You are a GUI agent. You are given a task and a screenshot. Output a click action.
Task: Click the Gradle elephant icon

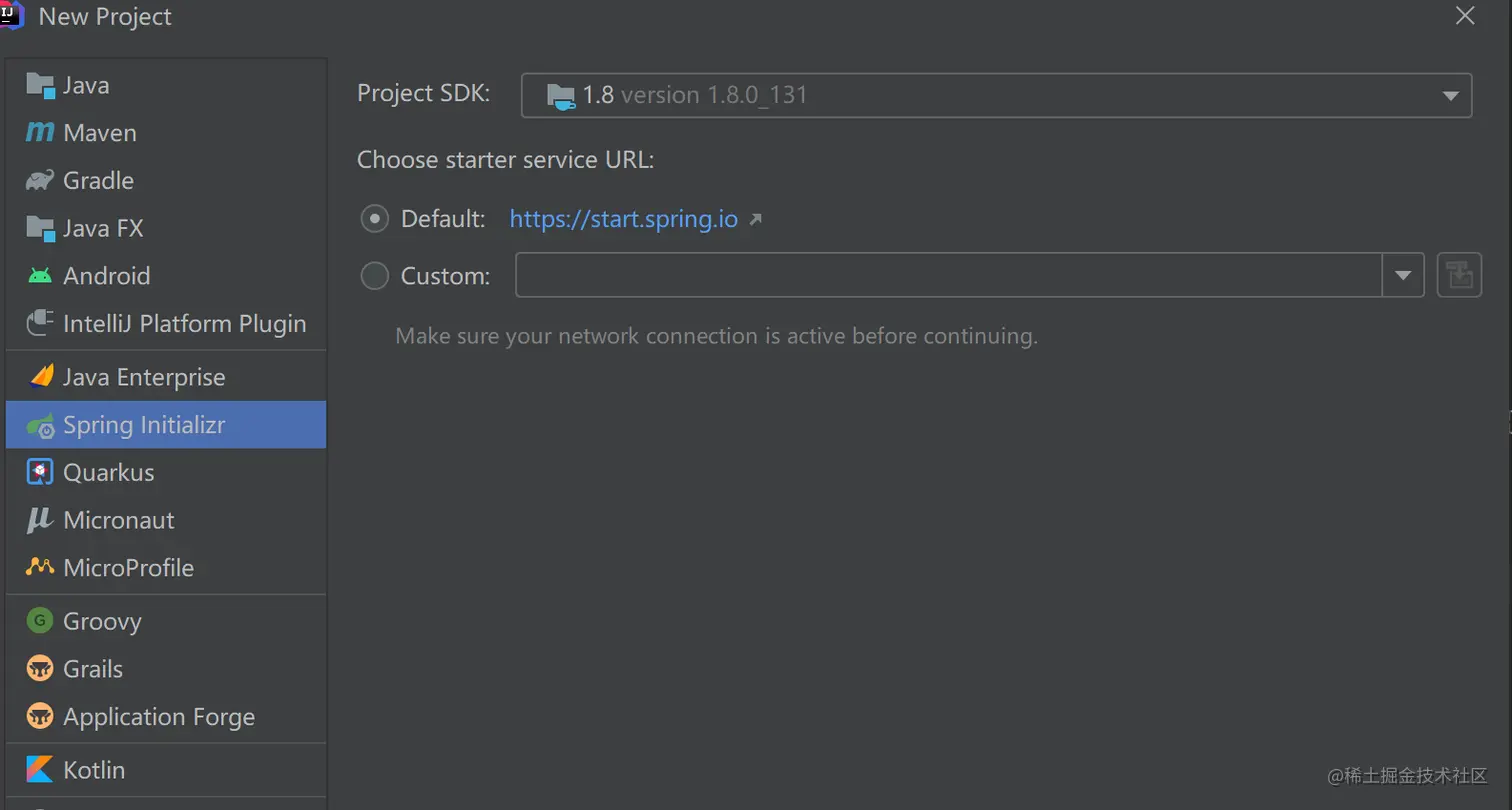40,180
